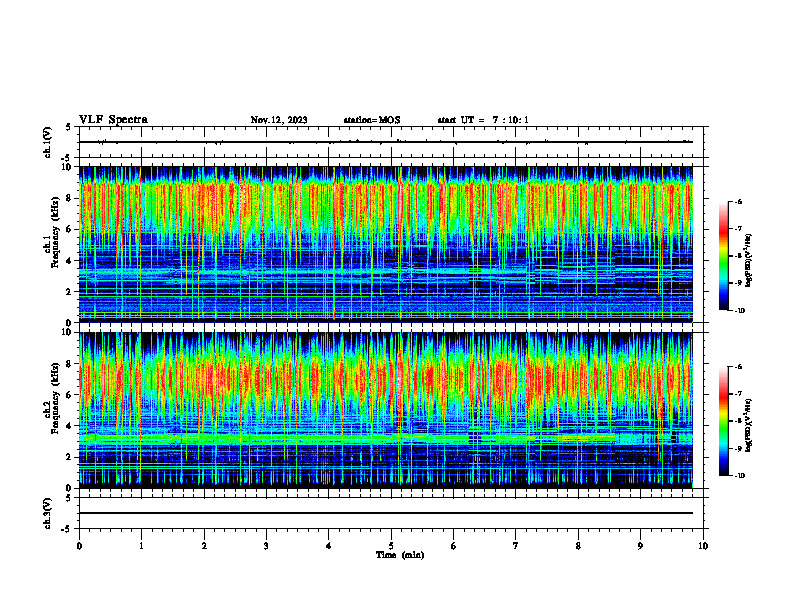Image resolution: width=792 pixels, height=612 pixels.
Task: Click the "6" minute tick label
Action: pyautogui.click(x=454, y=546)
